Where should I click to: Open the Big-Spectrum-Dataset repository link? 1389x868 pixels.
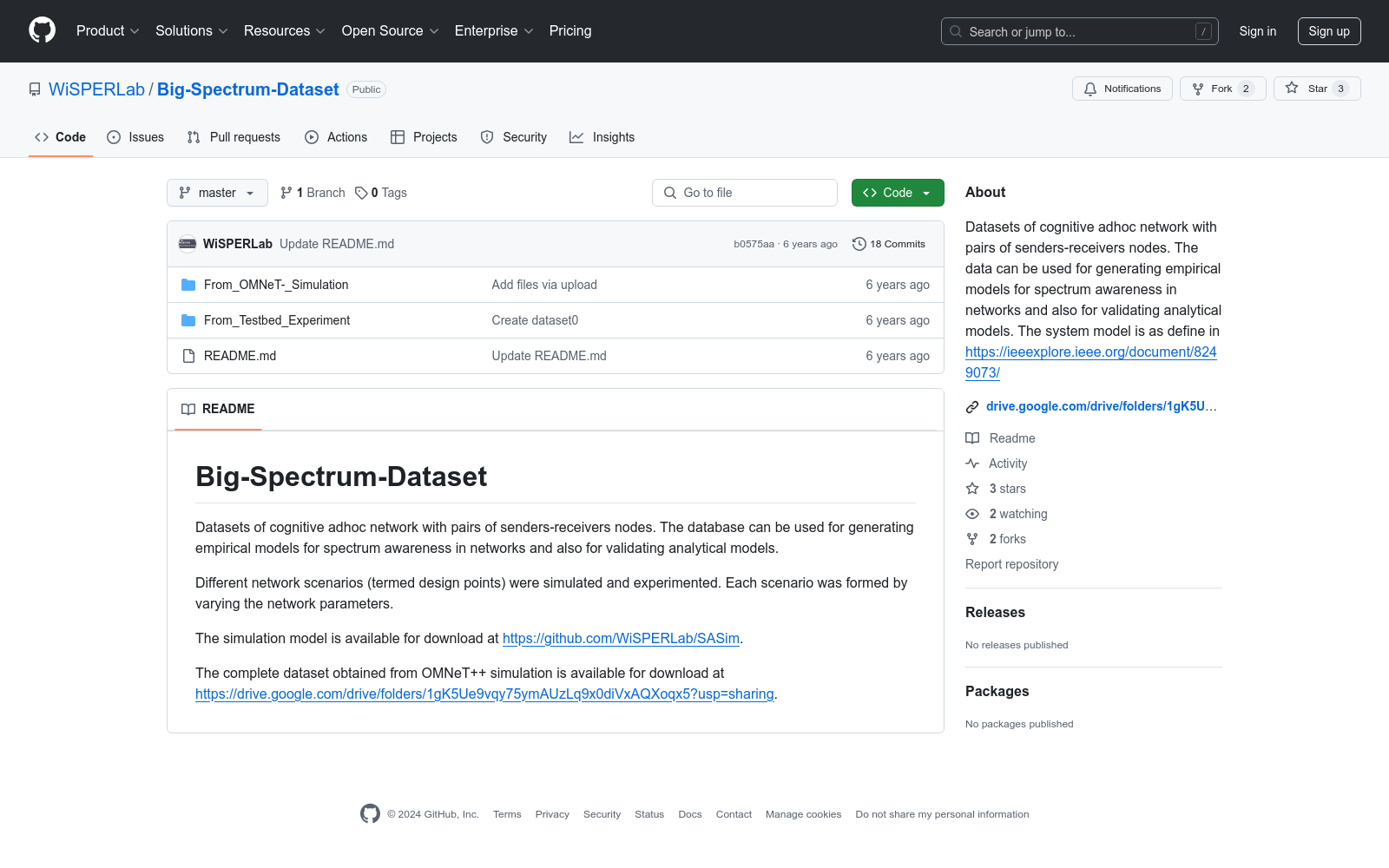tap(248, 89)
